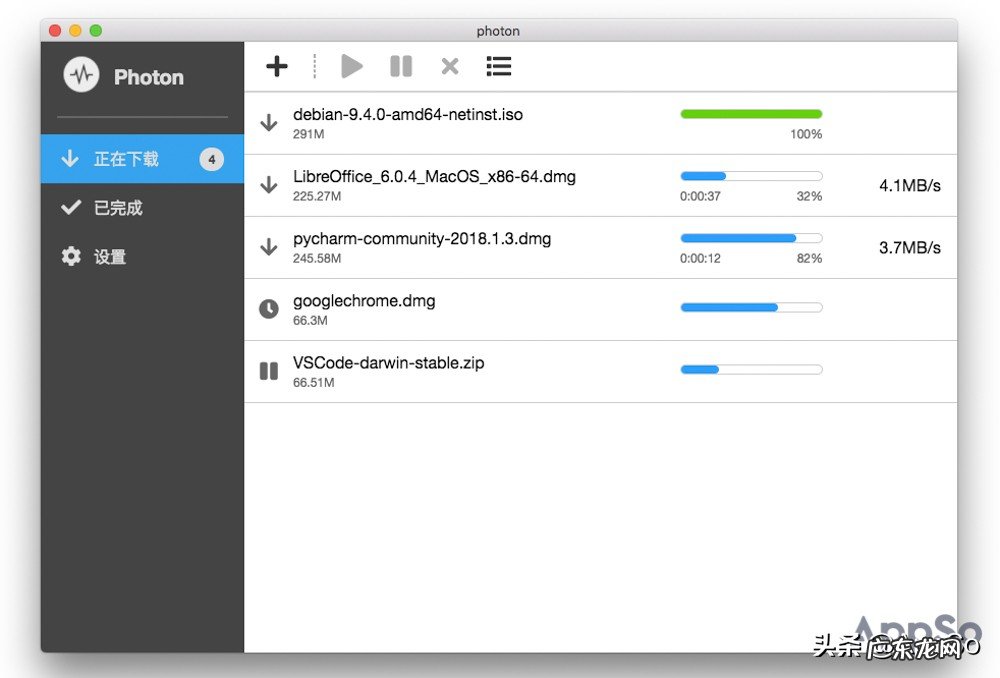Viewport: 1000px width, 678px height.
Task: Click download arrow icon for pycharm-community
Action: pos(269,247)
